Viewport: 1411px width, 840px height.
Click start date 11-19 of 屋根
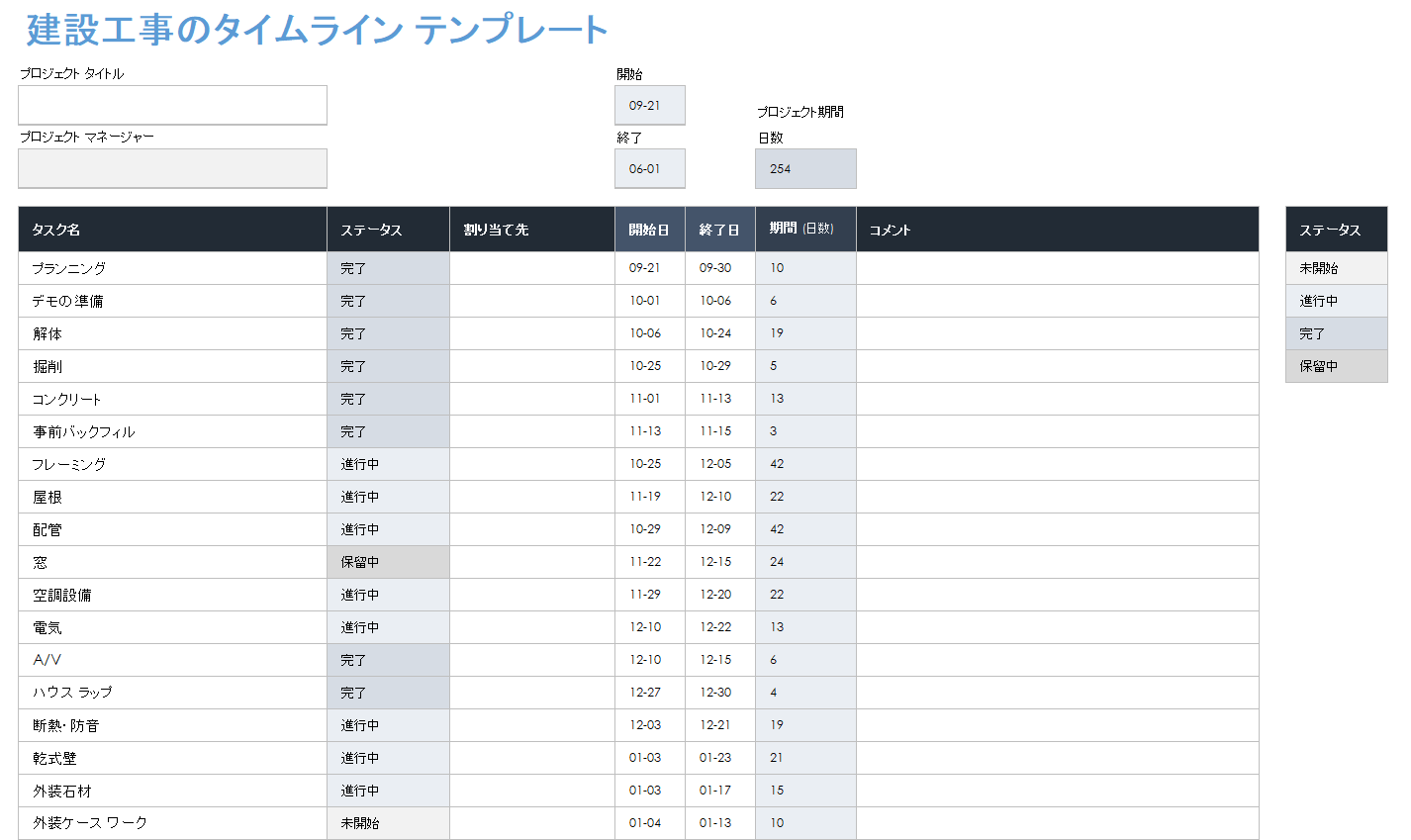[x=650, y=497]
